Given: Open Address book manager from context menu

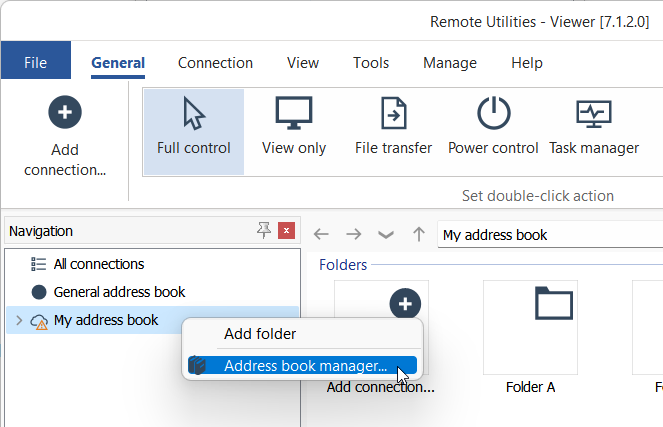Looking at the screenshot, I should [305, 365].
